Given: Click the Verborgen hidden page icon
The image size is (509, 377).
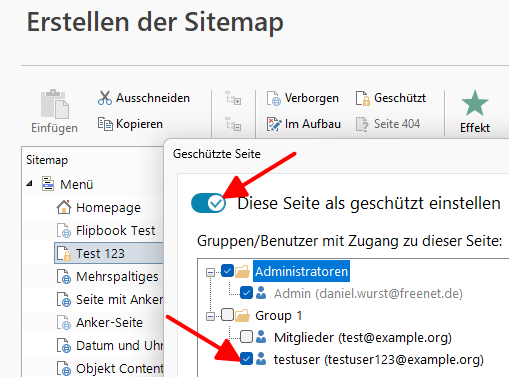Looking at the screenshot, I should click(274, 98).
